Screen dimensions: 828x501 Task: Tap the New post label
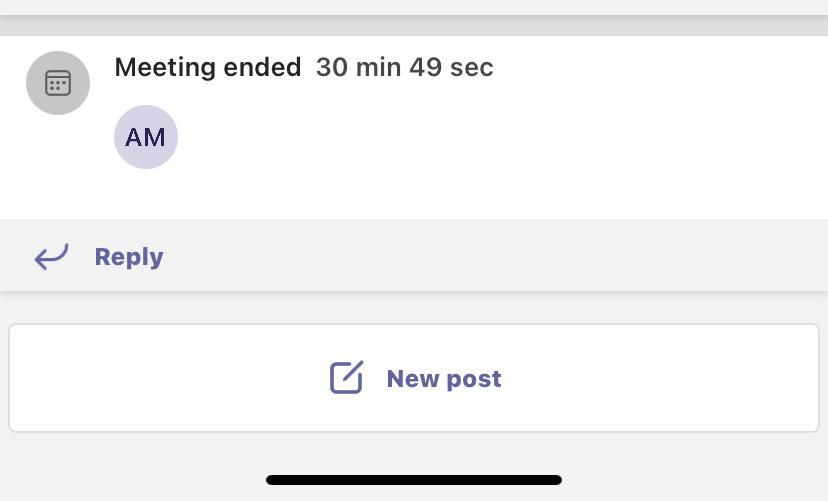(443, 379)
